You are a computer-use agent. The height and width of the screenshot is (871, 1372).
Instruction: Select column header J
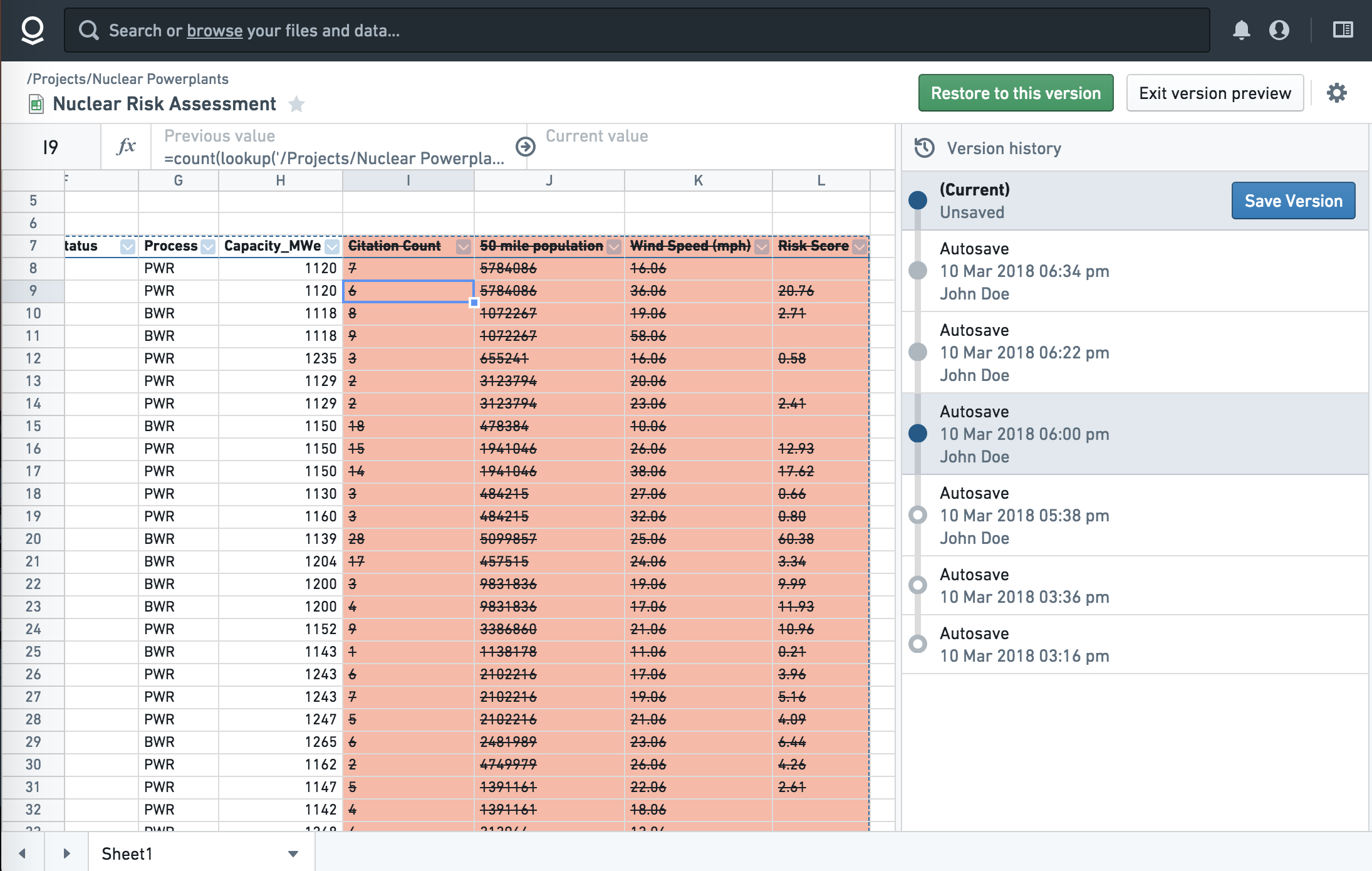tap(549, 180)
